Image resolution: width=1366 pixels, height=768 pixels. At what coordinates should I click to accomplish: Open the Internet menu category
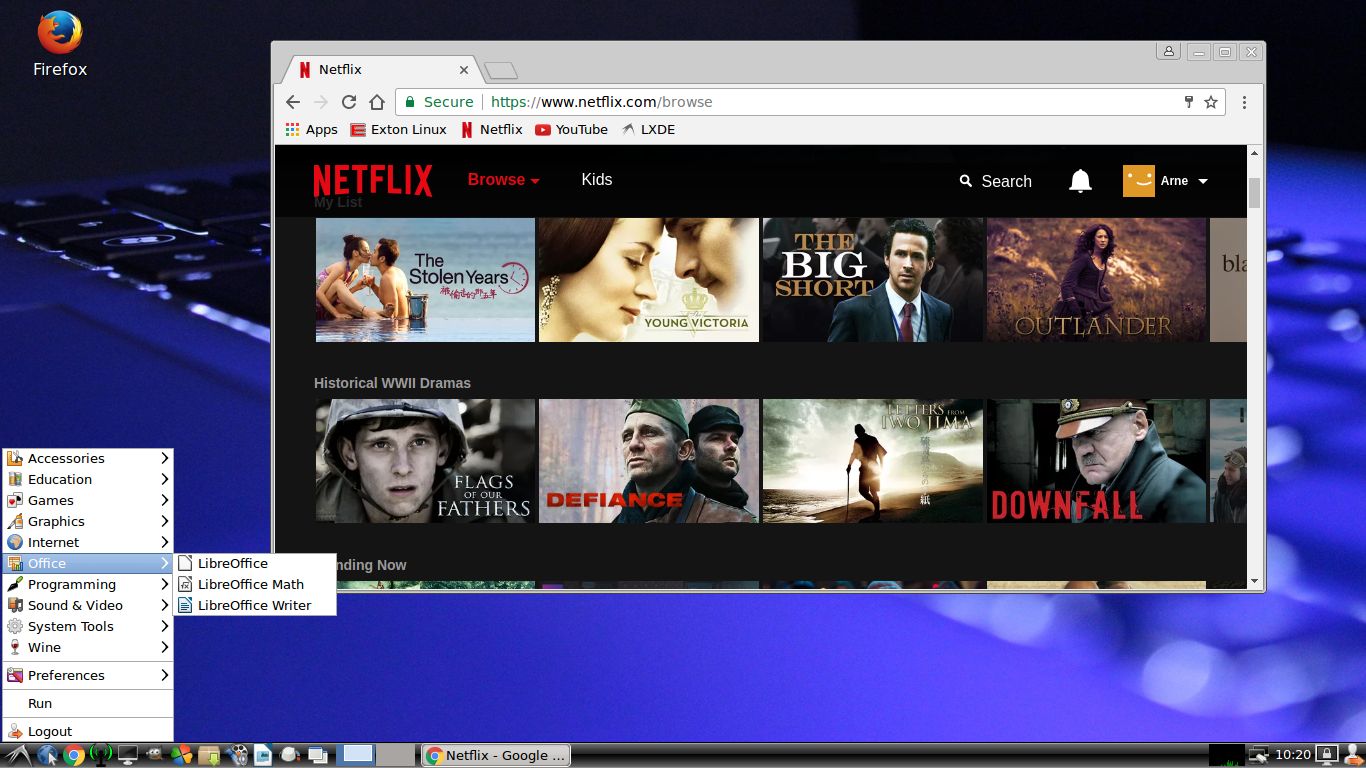point(88,542)
